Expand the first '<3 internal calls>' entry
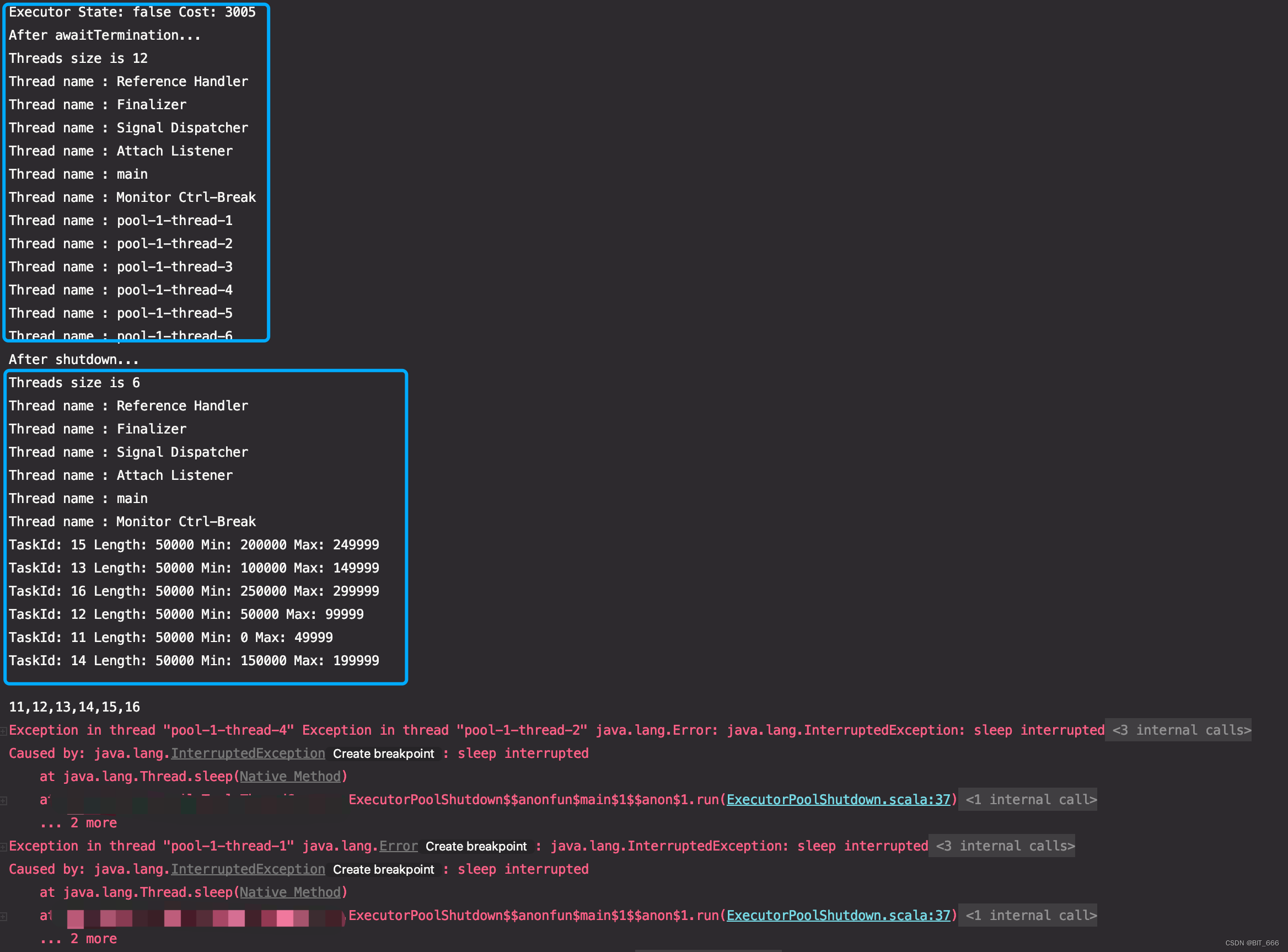 coord(1179,730)
